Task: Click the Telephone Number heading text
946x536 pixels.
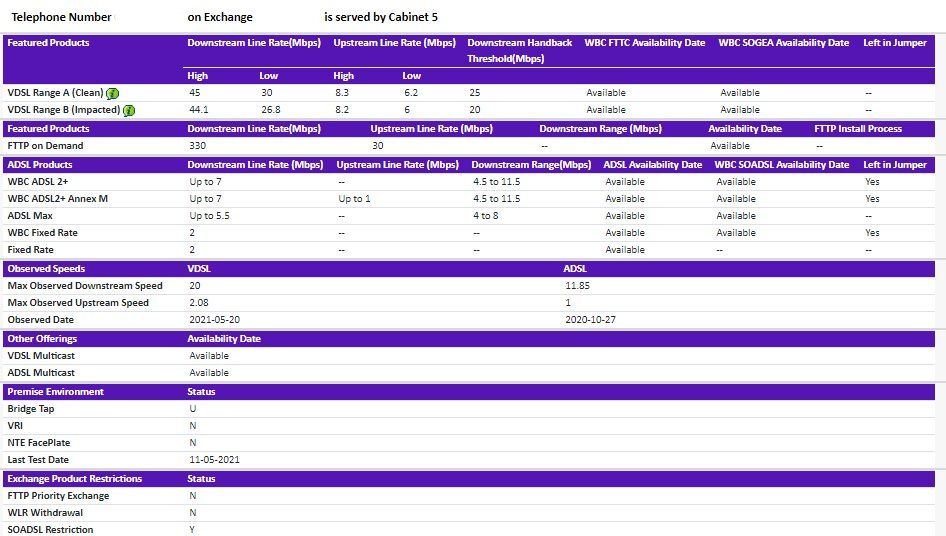Action: coord(61,17)
